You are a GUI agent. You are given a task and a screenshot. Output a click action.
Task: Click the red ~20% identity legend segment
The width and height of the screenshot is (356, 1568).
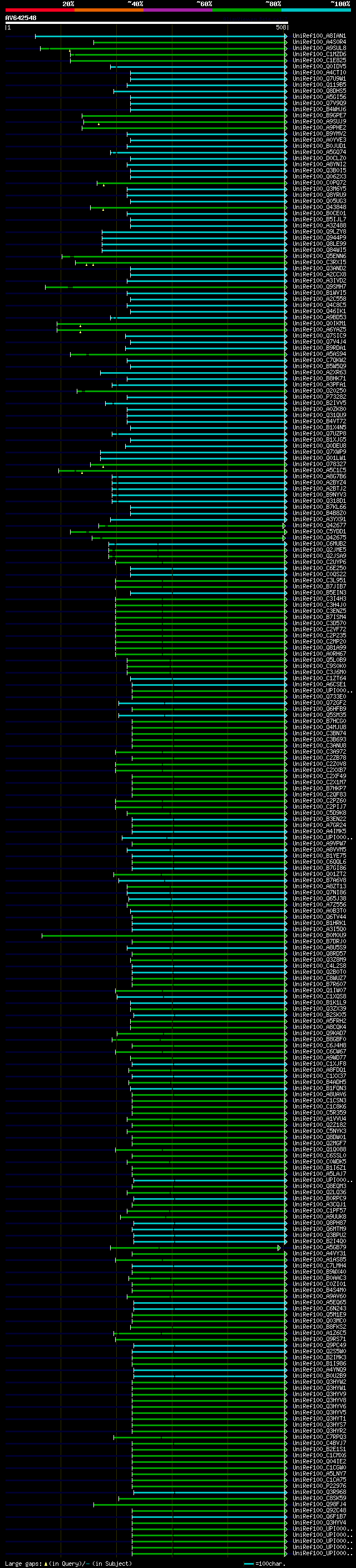click(40, 10)
